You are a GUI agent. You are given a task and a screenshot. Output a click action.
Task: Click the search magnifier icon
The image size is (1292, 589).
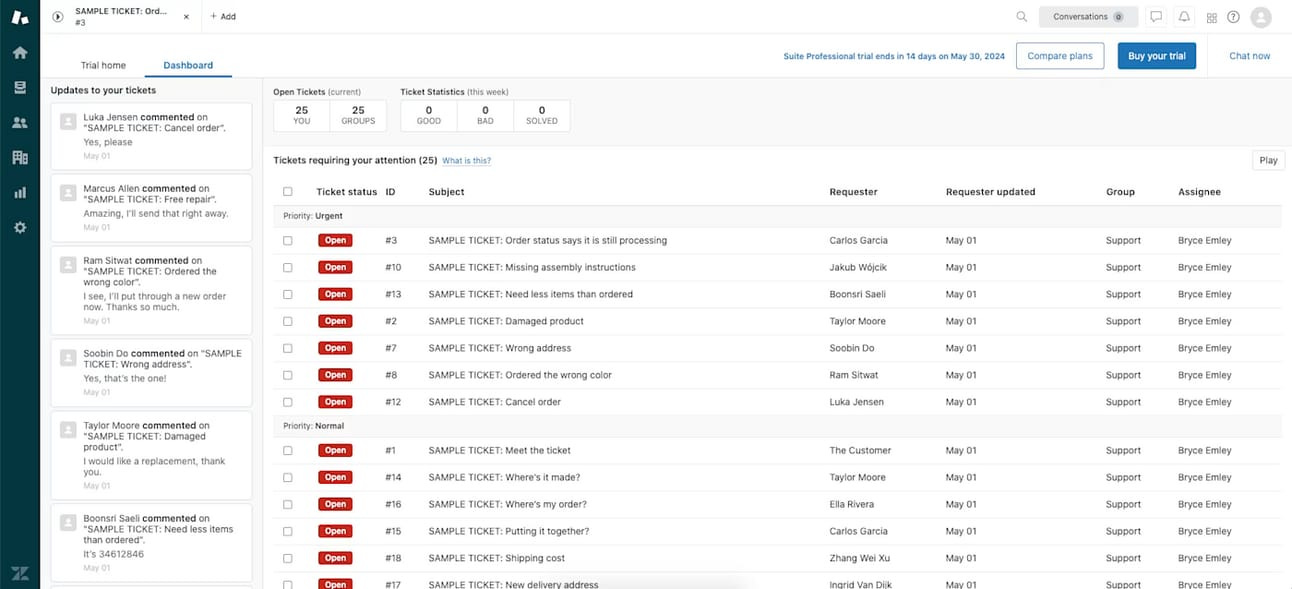pos(1021,17)
